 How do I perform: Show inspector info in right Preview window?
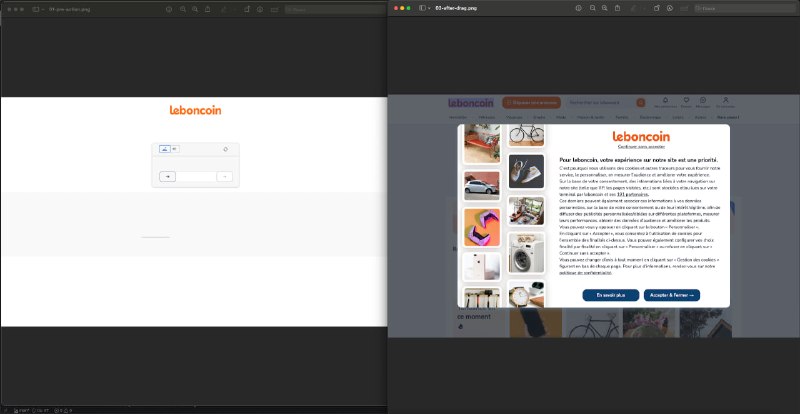click(x=578, y=8)
